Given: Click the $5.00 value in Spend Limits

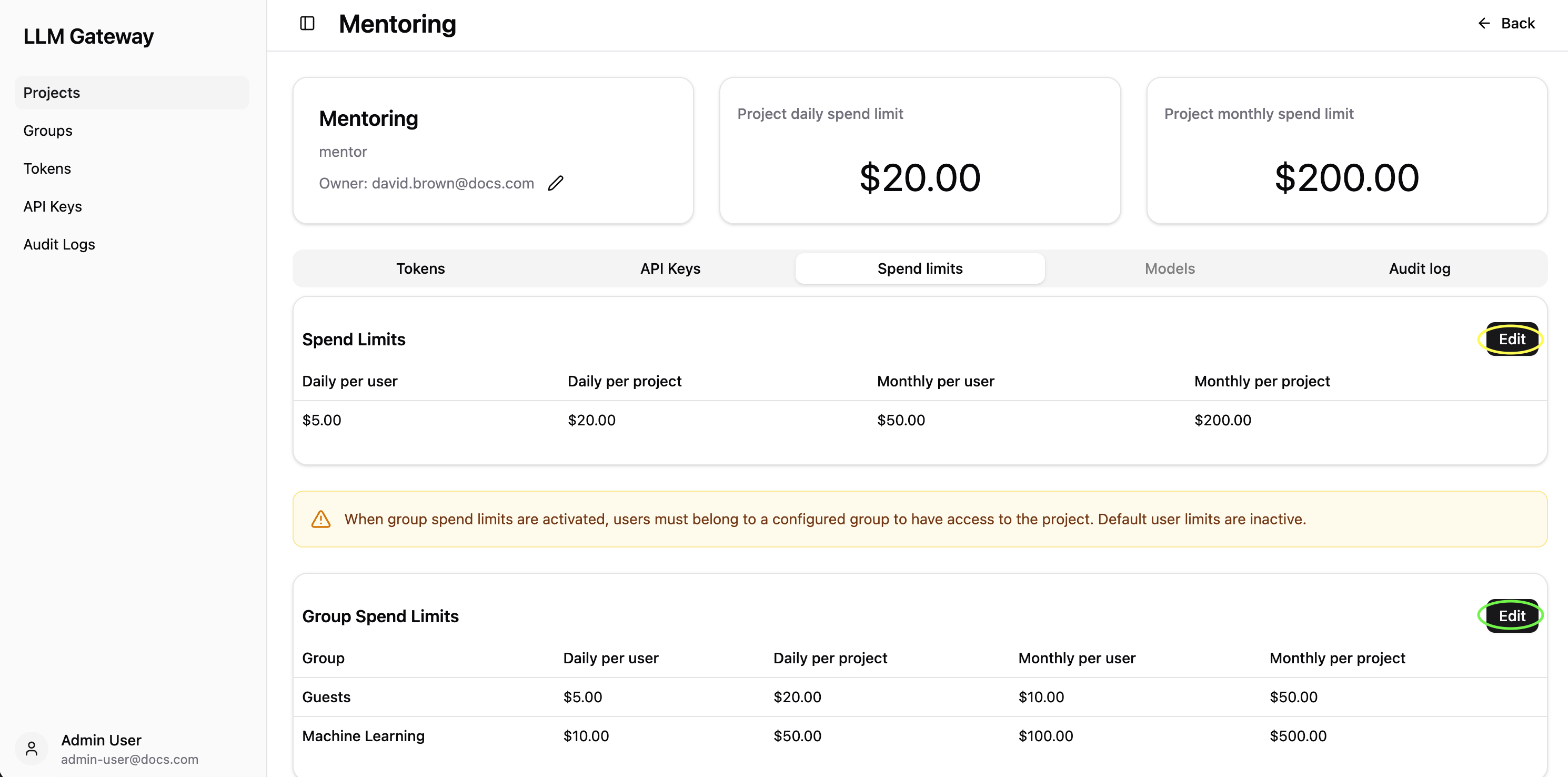Looking at the screenshot, I should click(x=322, y=420).
